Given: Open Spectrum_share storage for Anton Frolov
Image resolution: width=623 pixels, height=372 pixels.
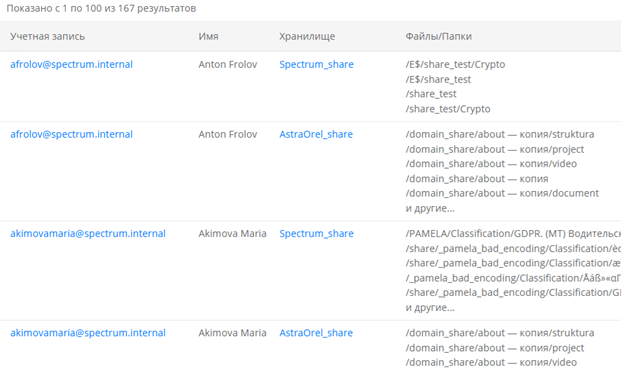Looking at the screenshot, I should pos(316,64).
